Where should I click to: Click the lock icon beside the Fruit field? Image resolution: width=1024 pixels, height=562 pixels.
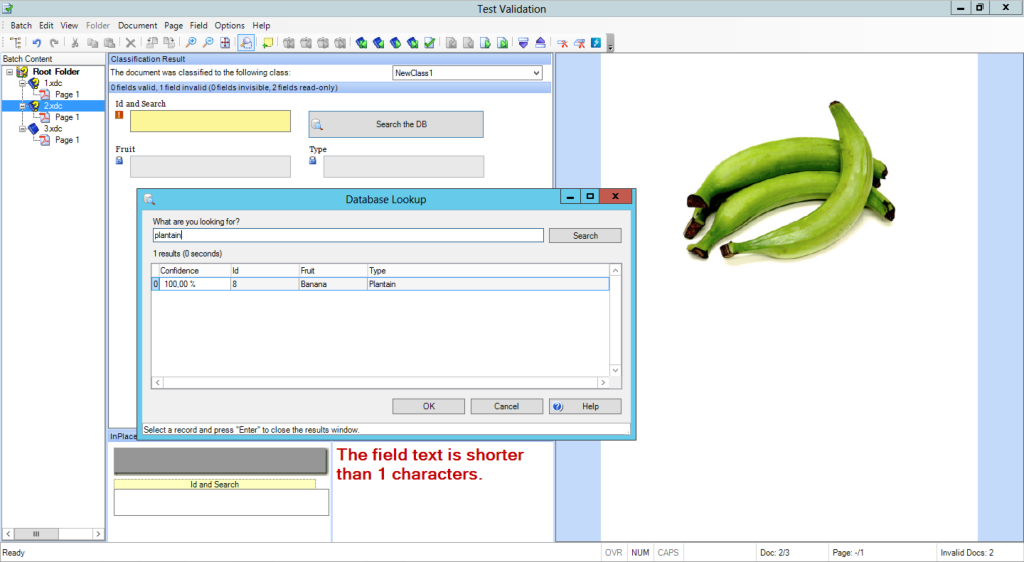[x=119, y=160]
